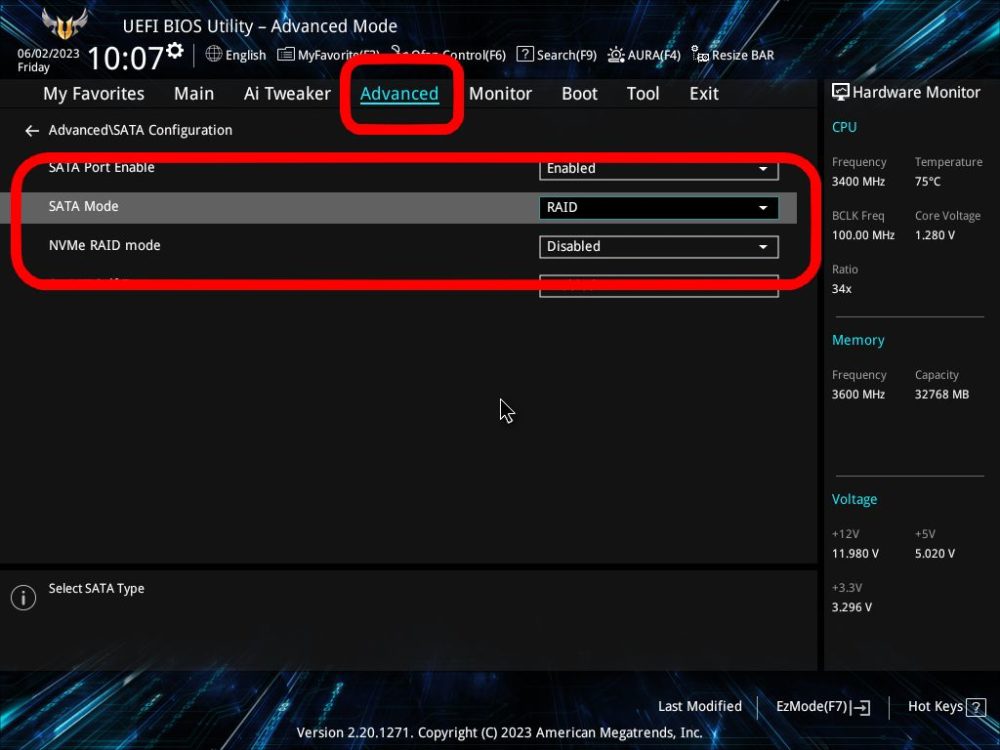Click the arrow of the SATA Mode dropdown

point(763,208)
